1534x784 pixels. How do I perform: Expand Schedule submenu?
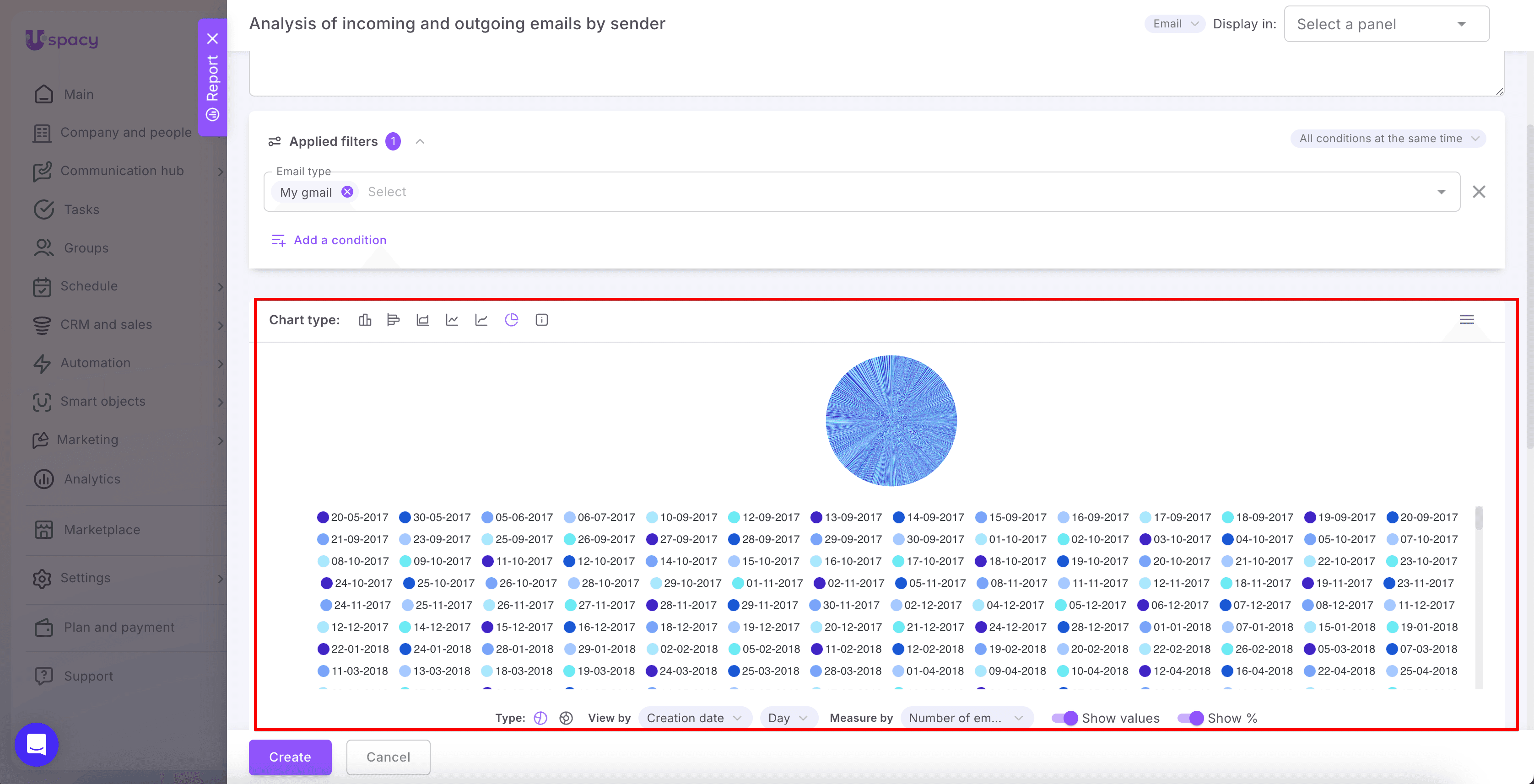tap(220, 287)
